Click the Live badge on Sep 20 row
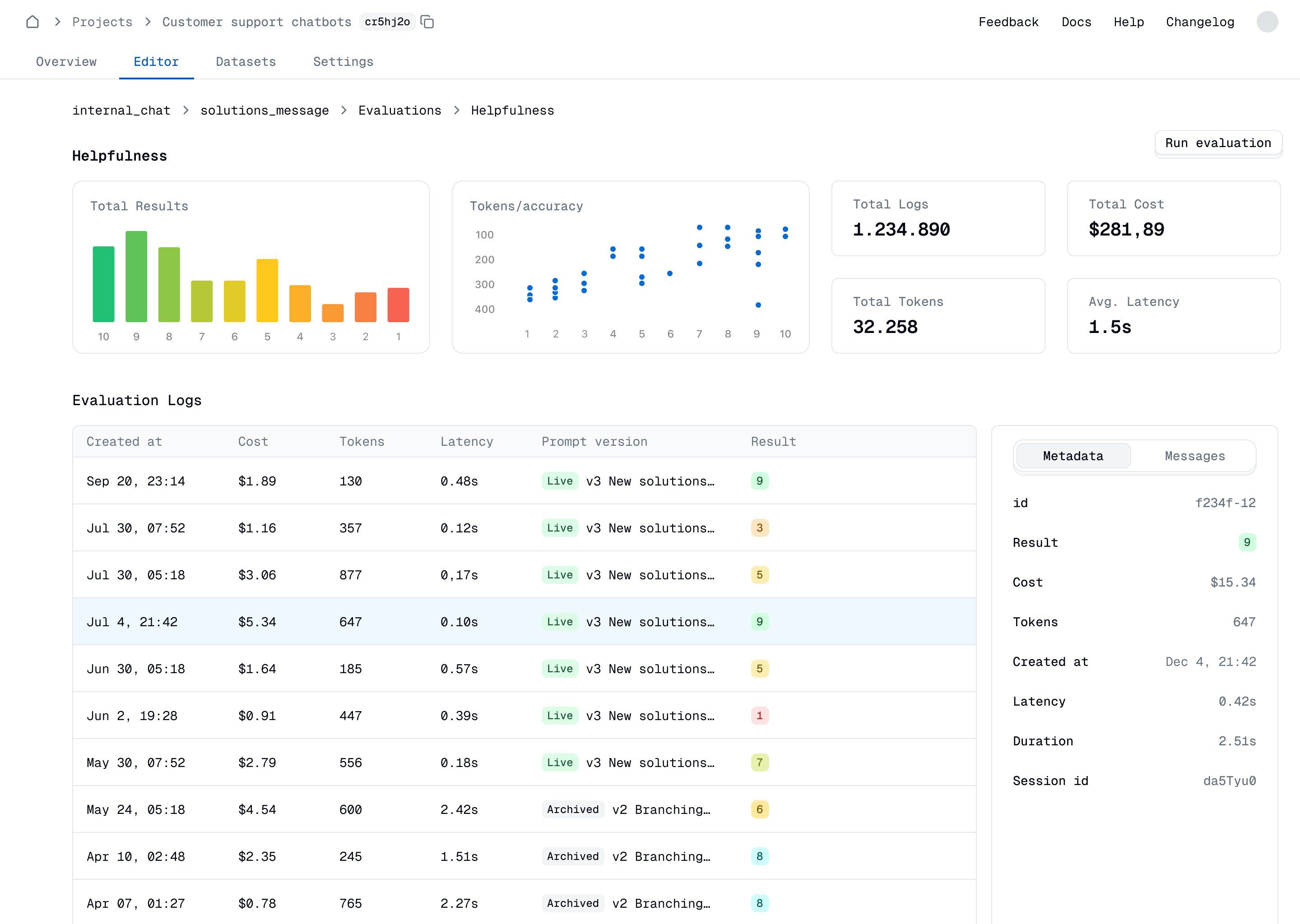This screenshot has height=924, width=1300. [560, 481]
